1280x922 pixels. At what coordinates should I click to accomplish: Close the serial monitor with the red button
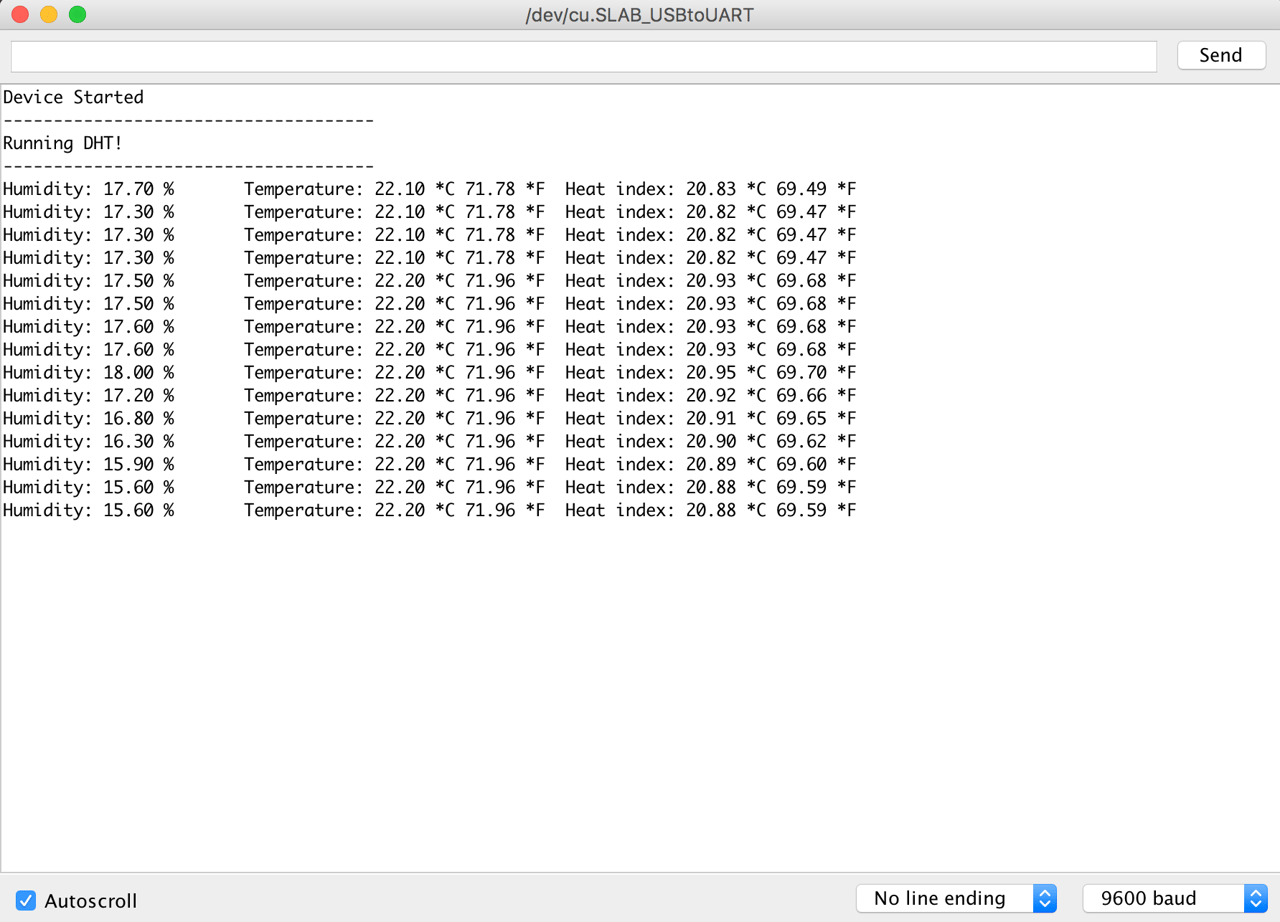19,15
